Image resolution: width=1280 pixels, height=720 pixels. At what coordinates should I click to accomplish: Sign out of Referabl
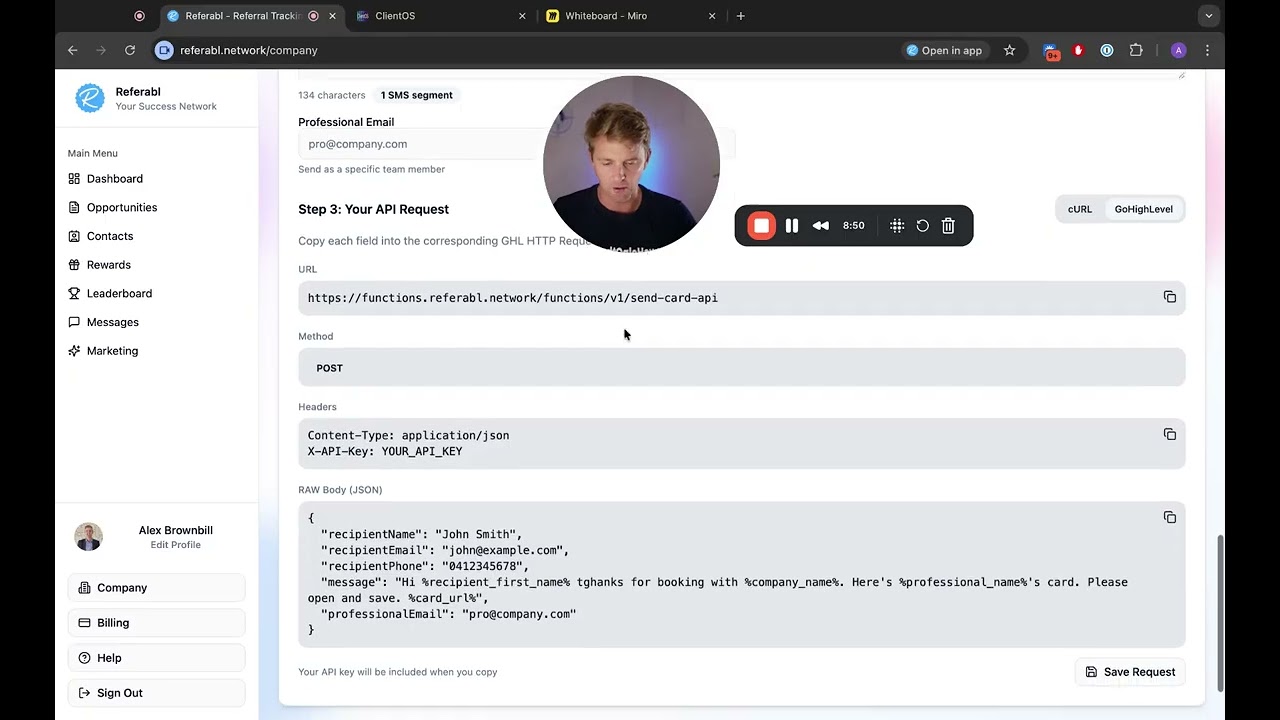[x=156, y=693]
